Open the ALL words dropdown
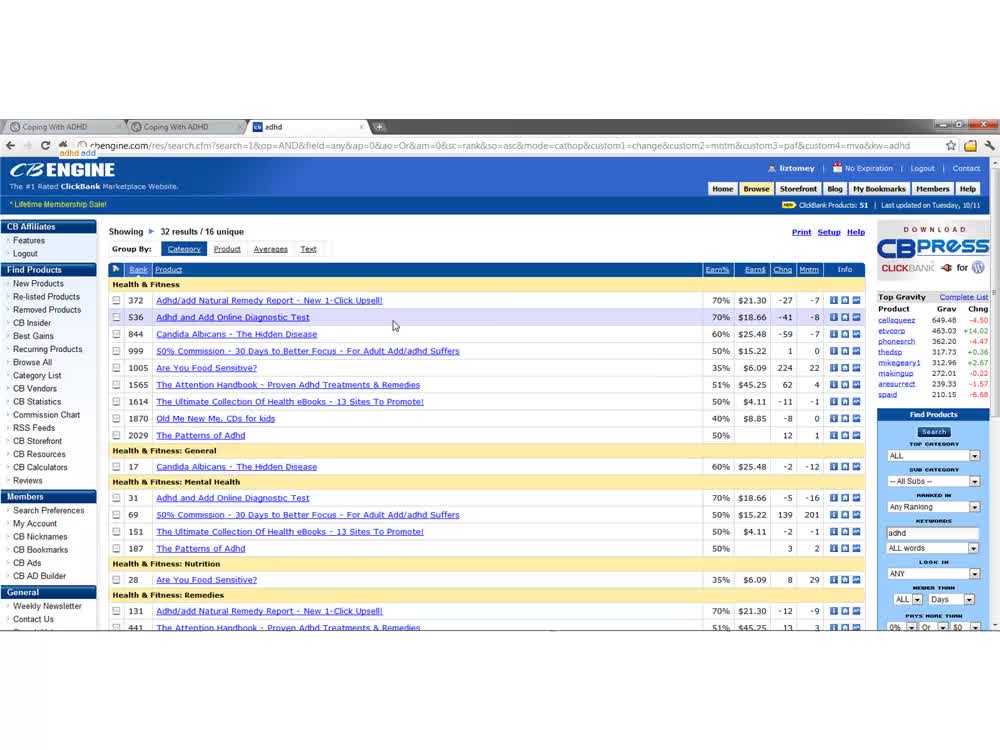Screen dimensions: 1000x750 tap(932, 548)
